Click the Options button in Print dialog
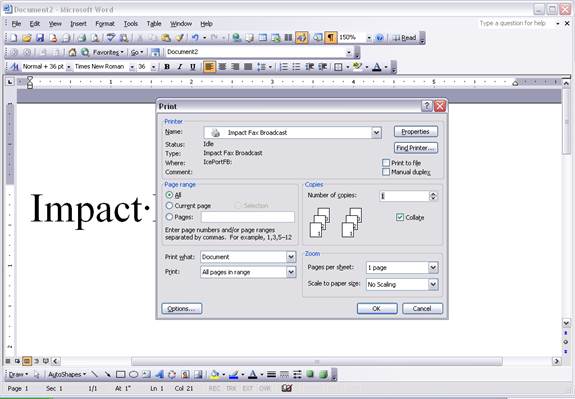 tap(182, 308)
